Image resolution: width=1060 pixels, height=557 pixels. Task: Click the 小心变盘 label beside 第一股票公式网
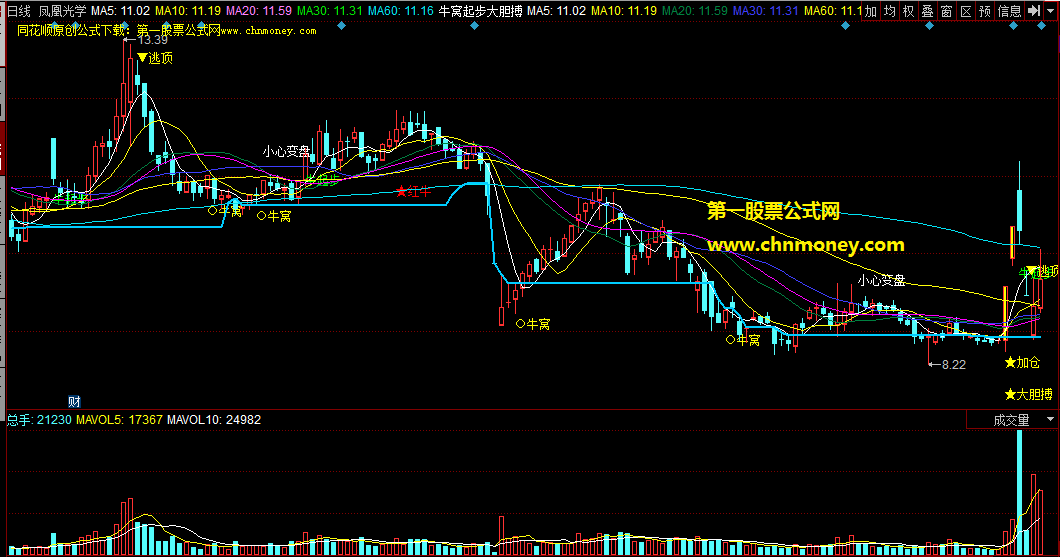pyautogui.click(x=882, y=281)
